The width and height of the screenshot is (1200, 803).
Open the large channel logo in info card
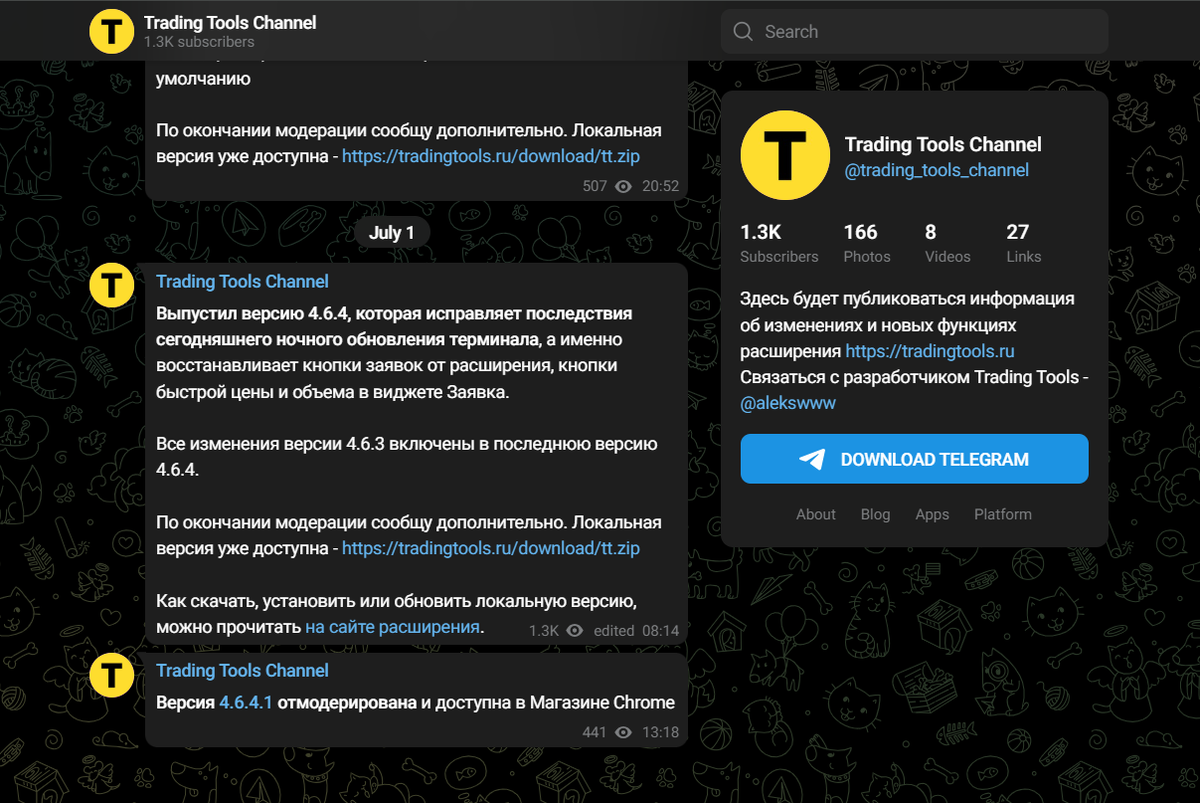(785, 155)
